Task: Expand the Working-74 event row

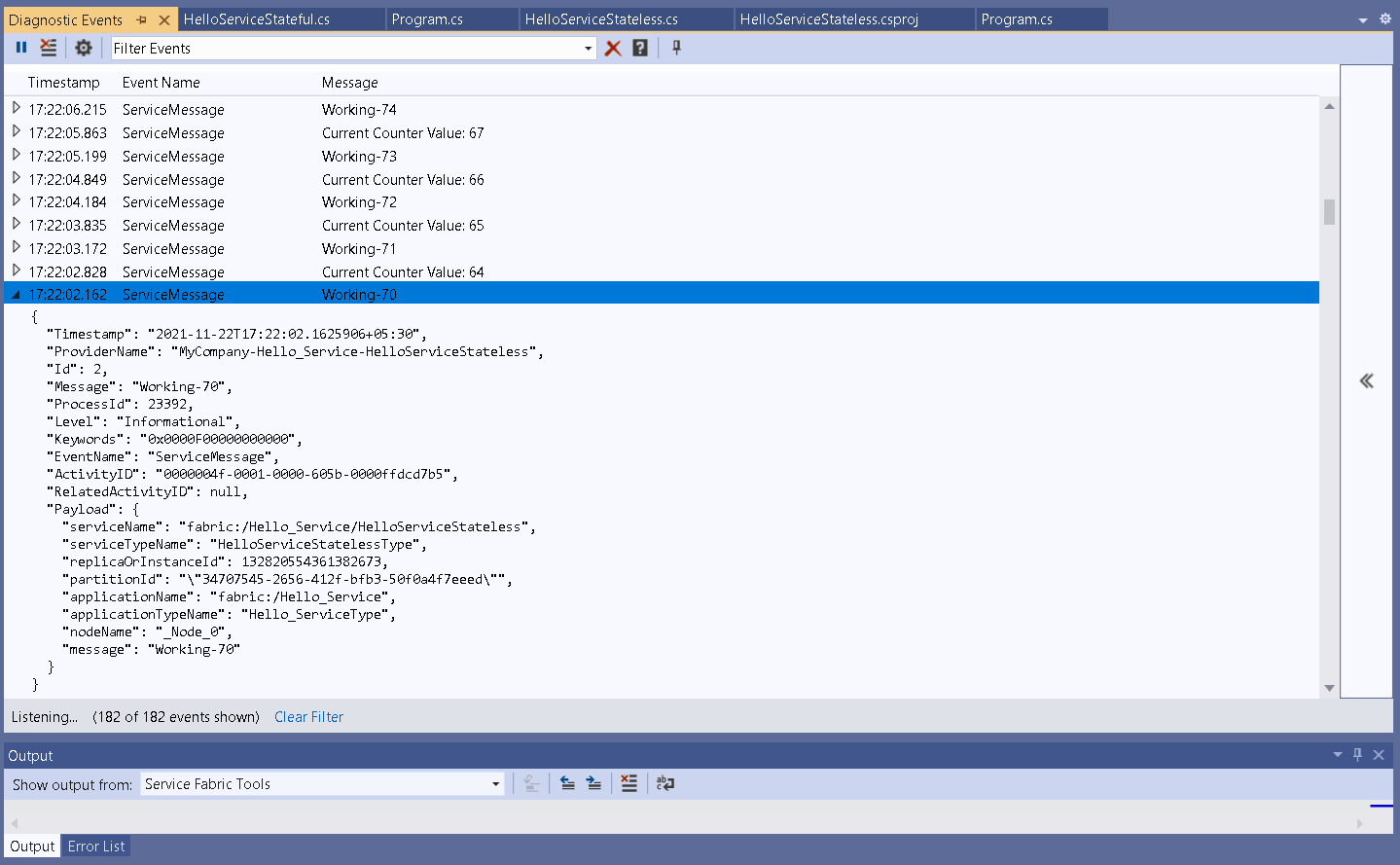Action: (x=16, y=109)
